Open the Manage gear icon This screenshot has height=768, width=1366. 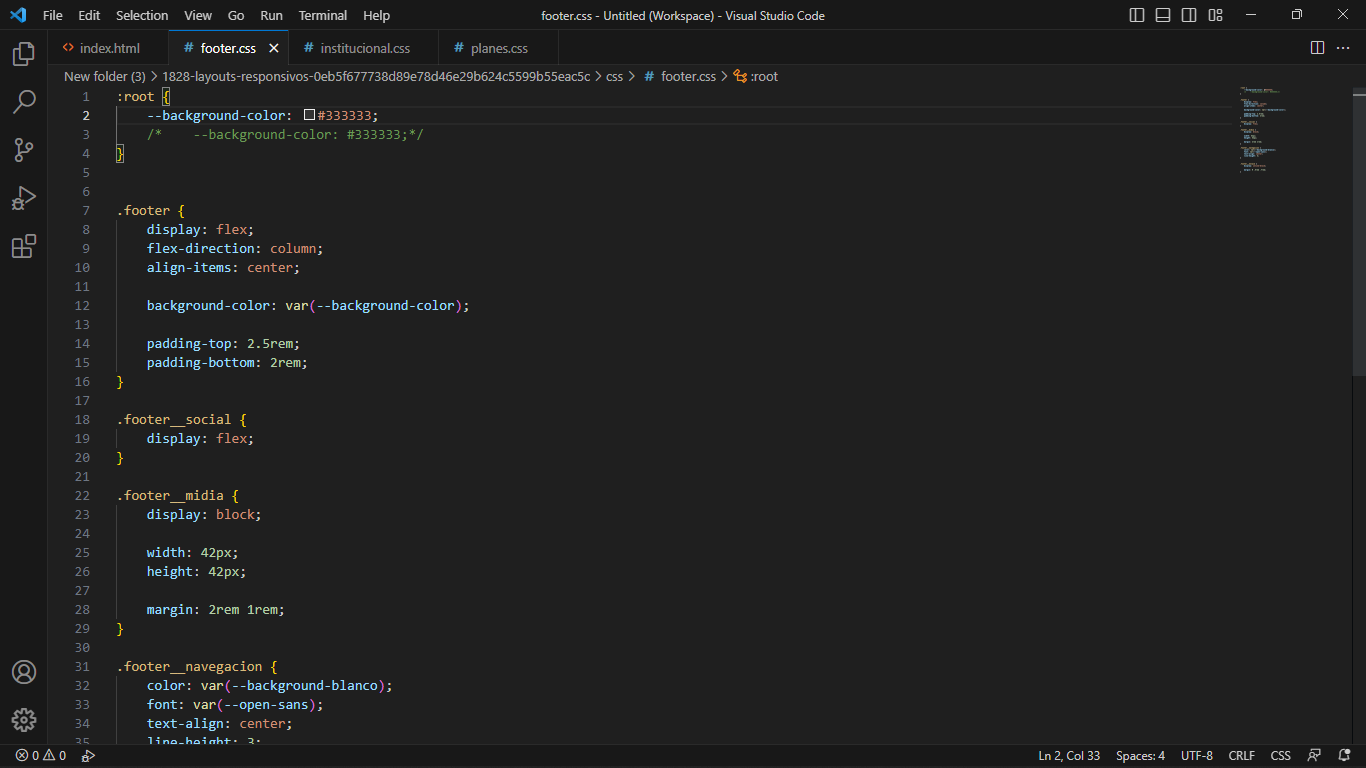[24, 720]
